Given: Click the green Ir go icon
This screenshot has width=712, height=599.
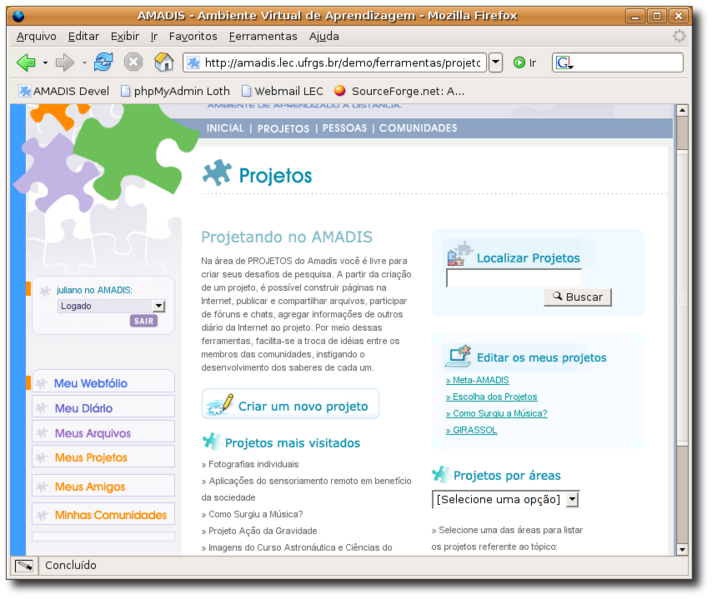Looking at the screenshot, I should [519, 63].
